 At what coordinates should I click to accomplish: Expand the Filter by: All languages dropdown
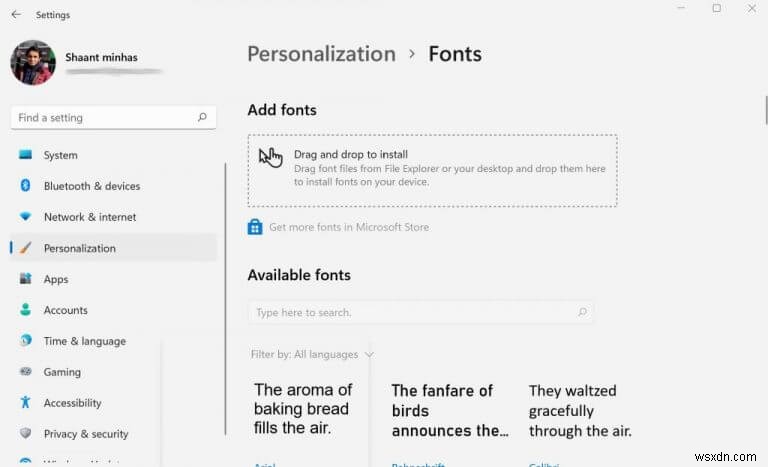[x=312, y=354]
